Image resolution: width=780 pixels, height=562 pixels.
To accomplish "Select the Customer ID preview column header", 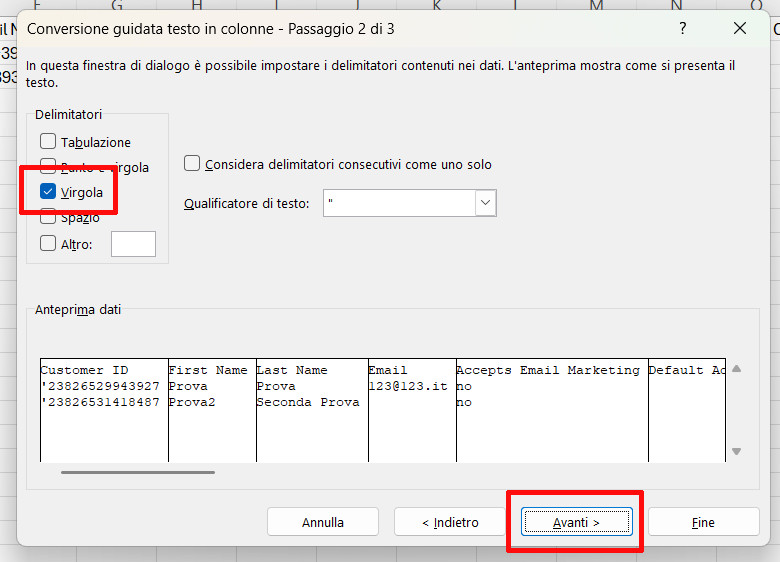I will pyautogui.click(x=84, y=370).
